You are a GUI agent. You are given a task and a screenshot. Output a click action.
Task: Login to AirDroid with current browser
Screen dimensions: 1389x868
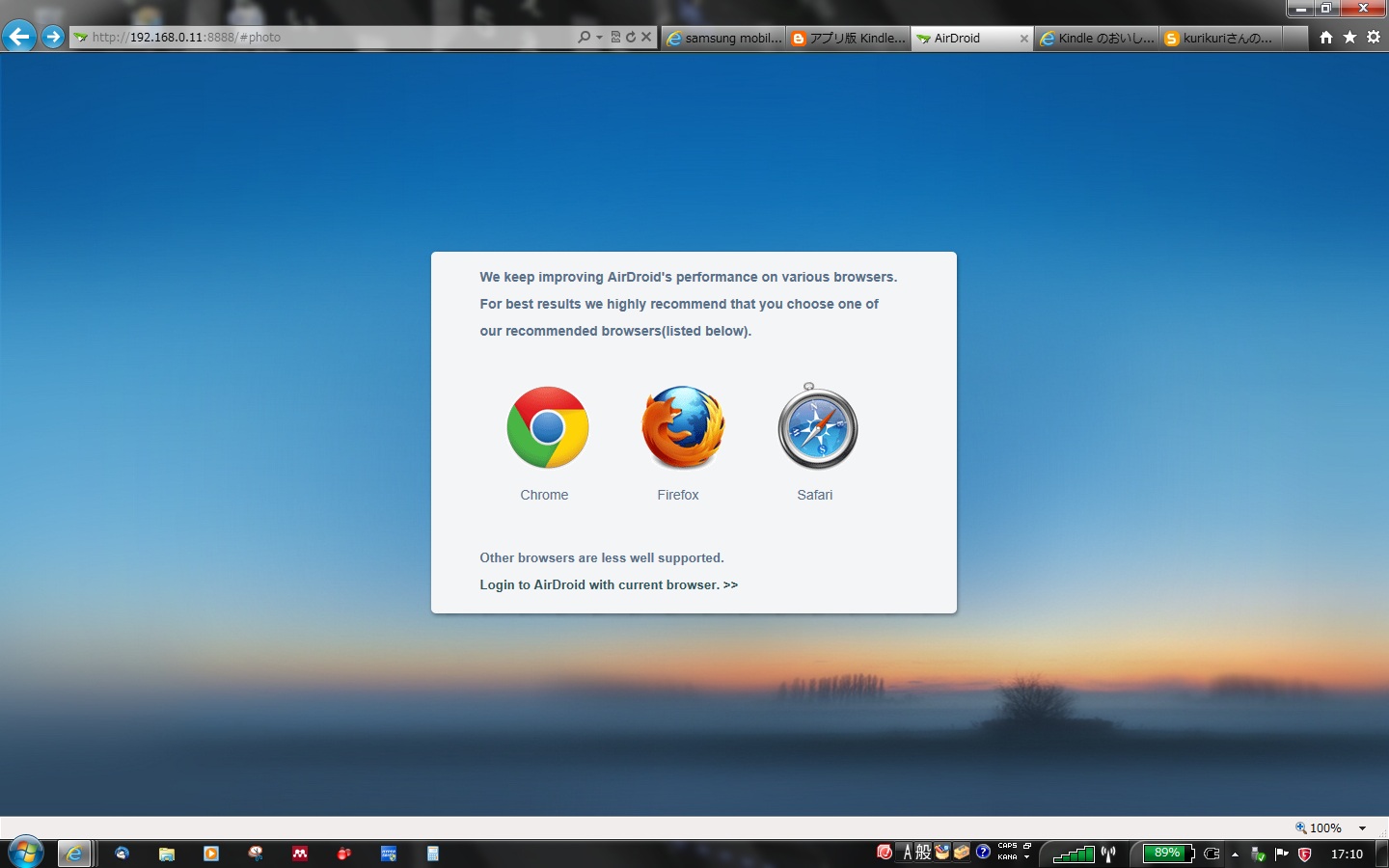click(x=609, y=584)
